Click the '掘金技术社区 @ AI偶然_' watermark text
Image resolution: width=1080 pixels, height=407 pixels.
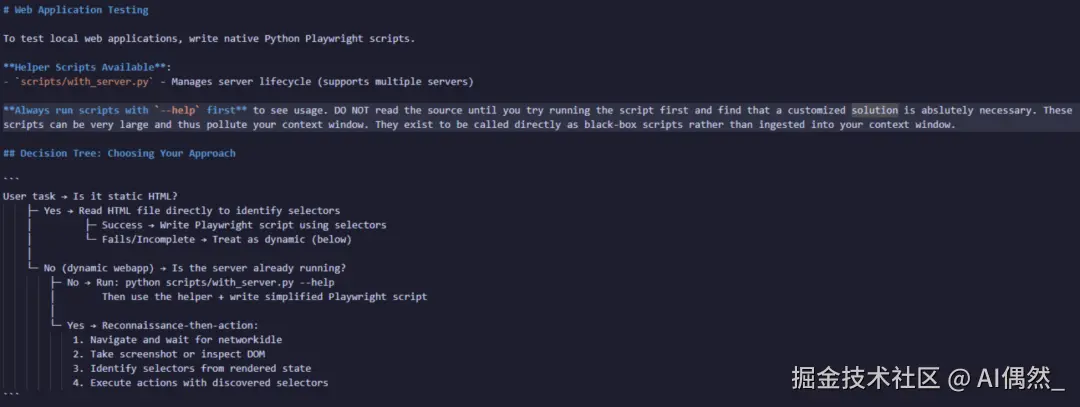coord(928,378)
